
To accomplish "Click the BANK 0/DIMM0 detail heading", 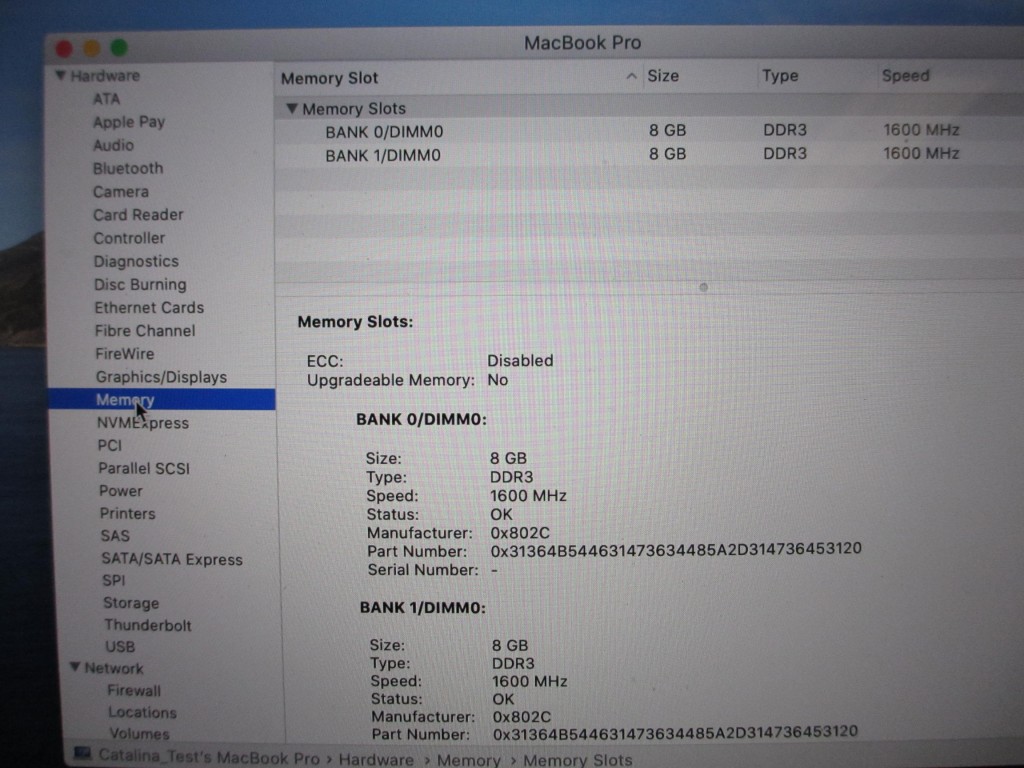I will click(421, 419).
